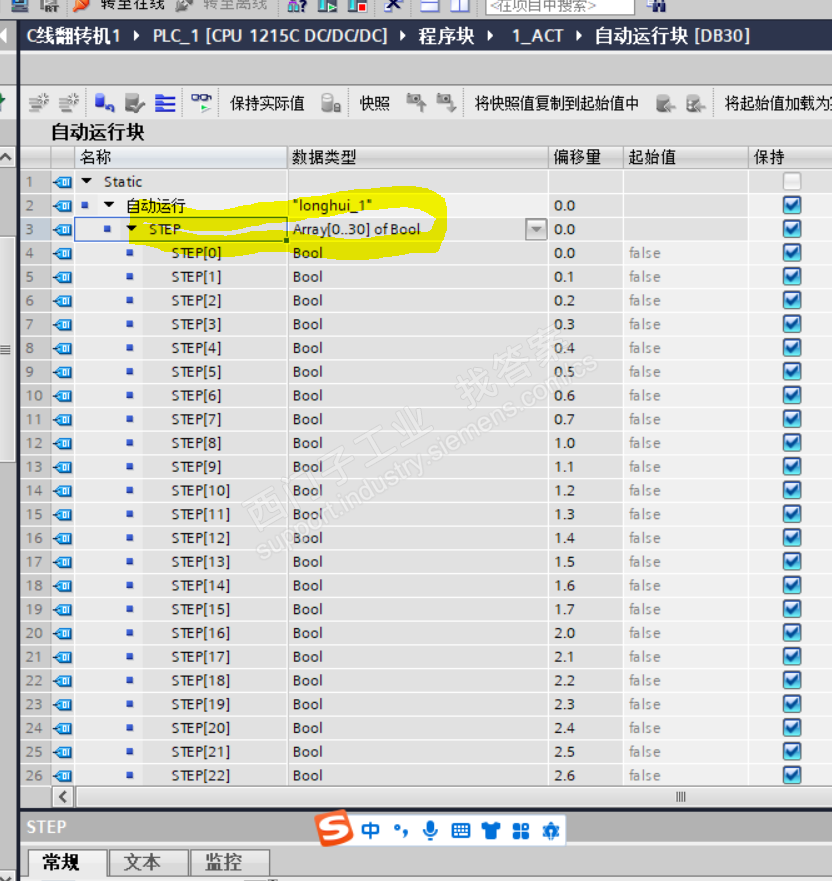This screenshot has height=881, width=832.
Task: Click the breadcrumb arrow after 1_ACT
Action: coord(579,36)
